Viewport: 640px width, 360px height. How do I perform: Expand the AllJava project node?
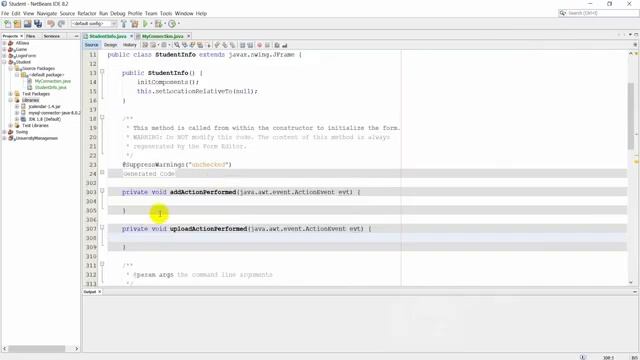tap(4, 43)
